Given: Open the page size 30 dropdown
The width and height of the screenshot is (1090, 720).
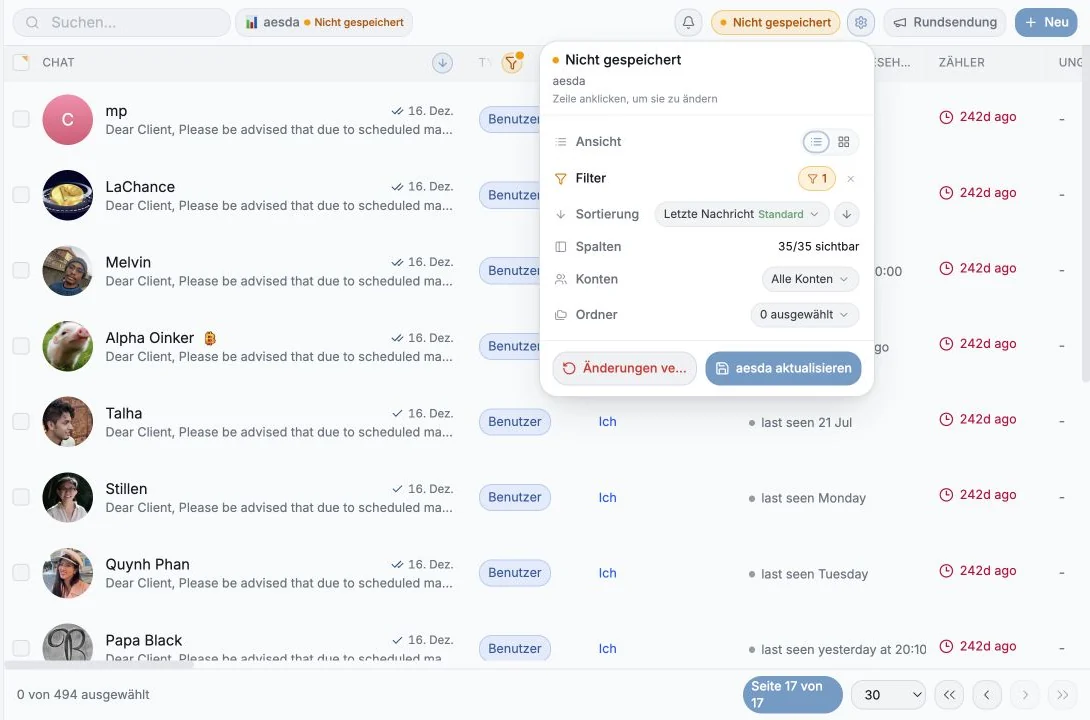Looking at the screenshot, I should (x=888, y=694).
